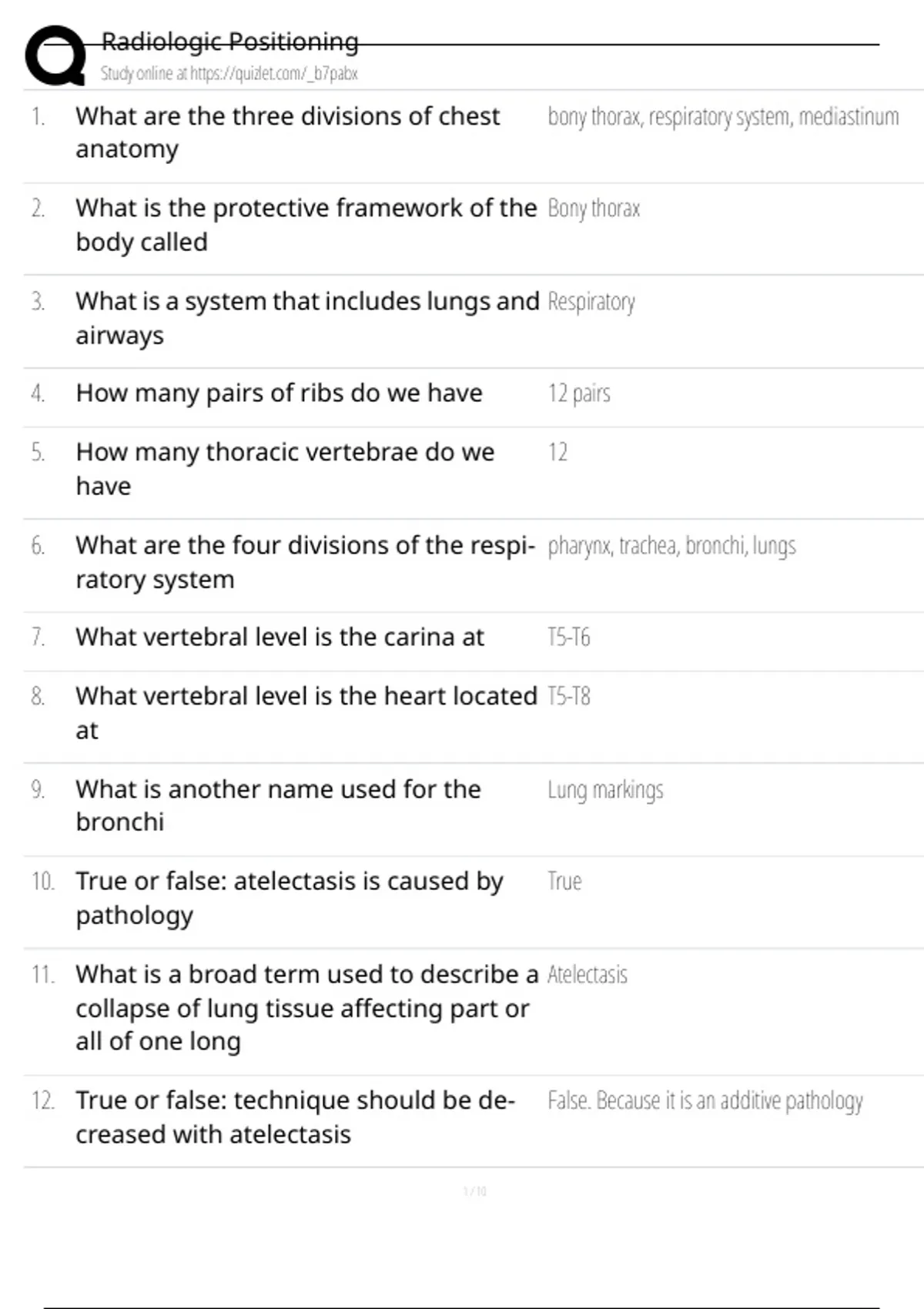Select the carina vertebral level question
Image resolution: width=924 pixels, height=1309 pixels.
tap(280, 638)
